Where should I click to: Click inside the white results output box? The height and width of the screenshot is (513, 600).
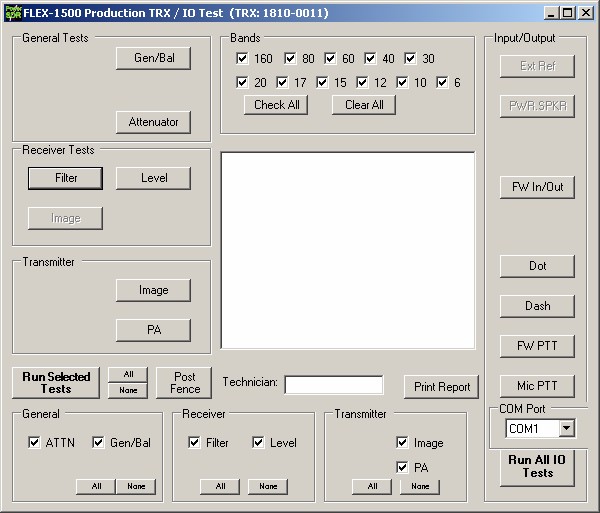point(348,251)
